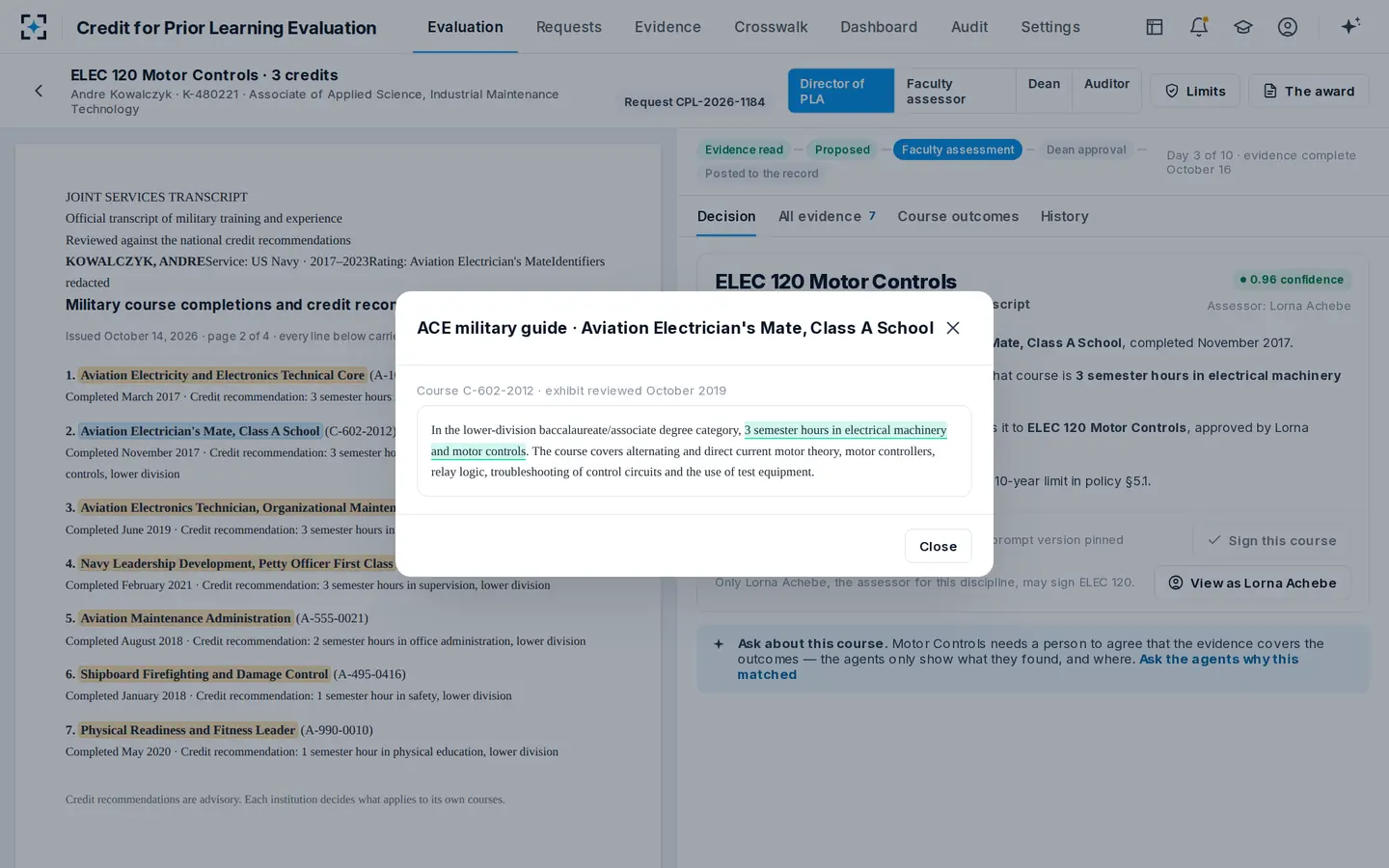1389x868 pixels.
Task: Open the Settings nav tab
Action: point(1050,27)
